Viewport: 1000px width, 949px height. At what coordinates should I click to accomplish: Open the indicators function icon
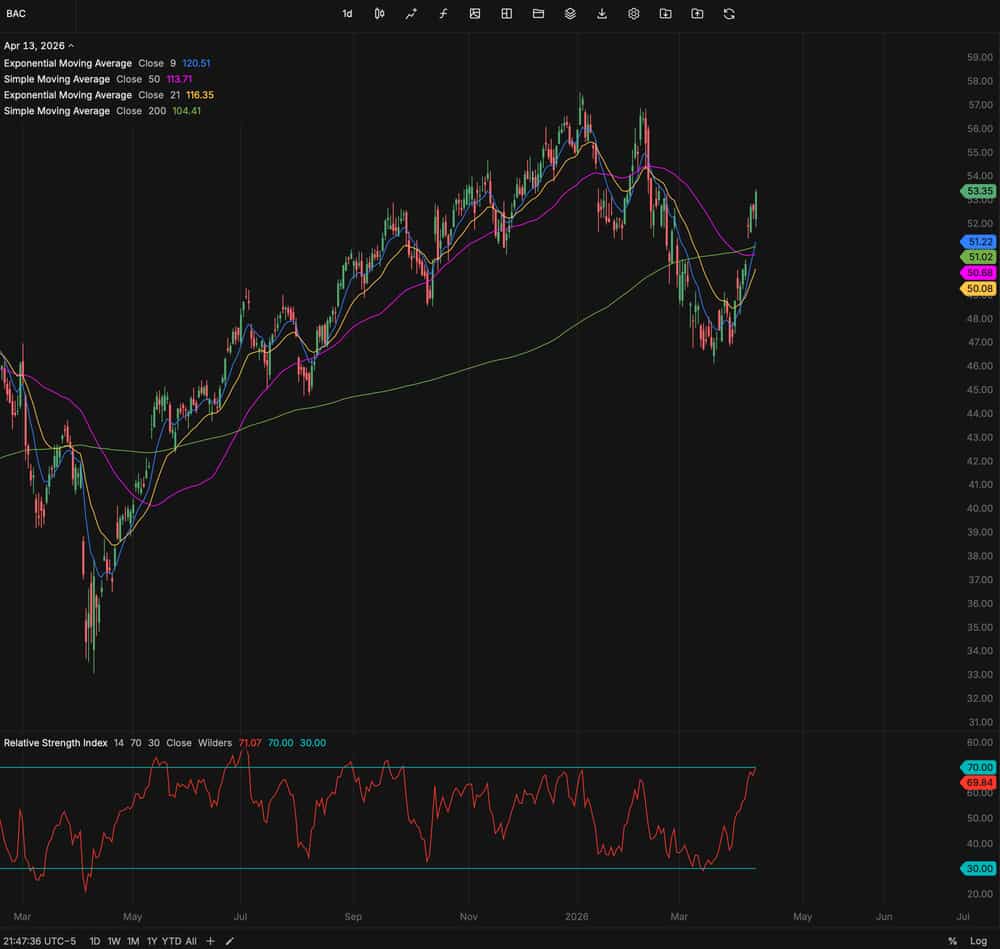coord(443,13)
